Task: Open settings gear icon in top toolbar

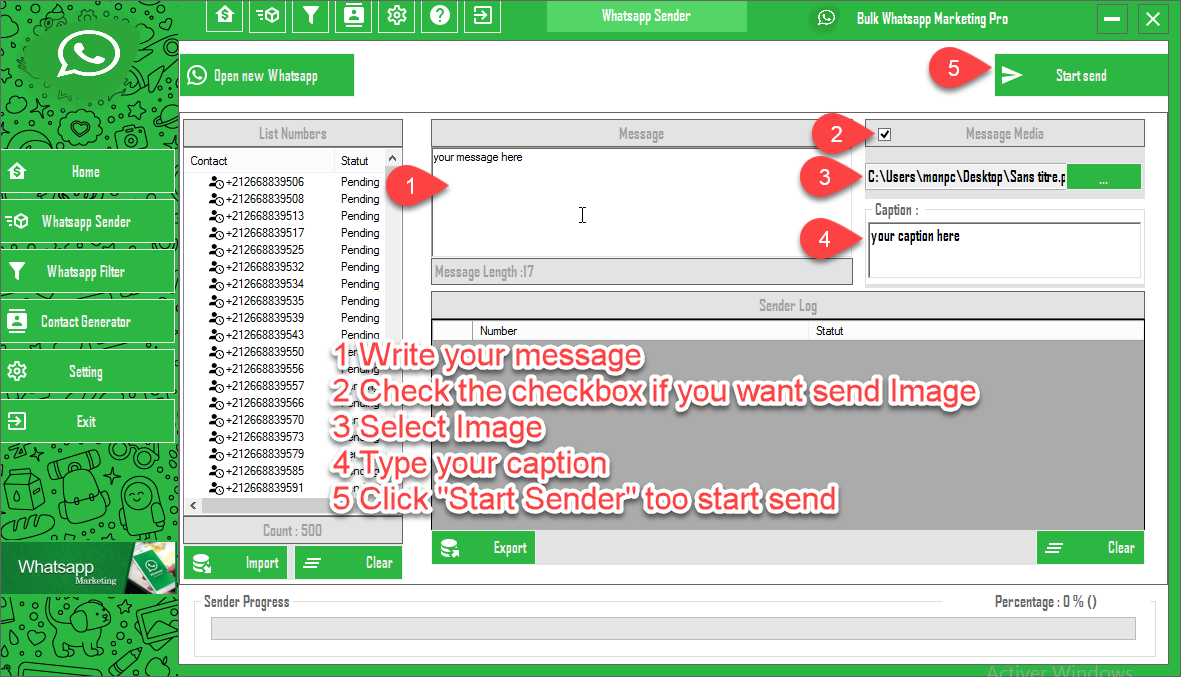Action: pos(397,16)
